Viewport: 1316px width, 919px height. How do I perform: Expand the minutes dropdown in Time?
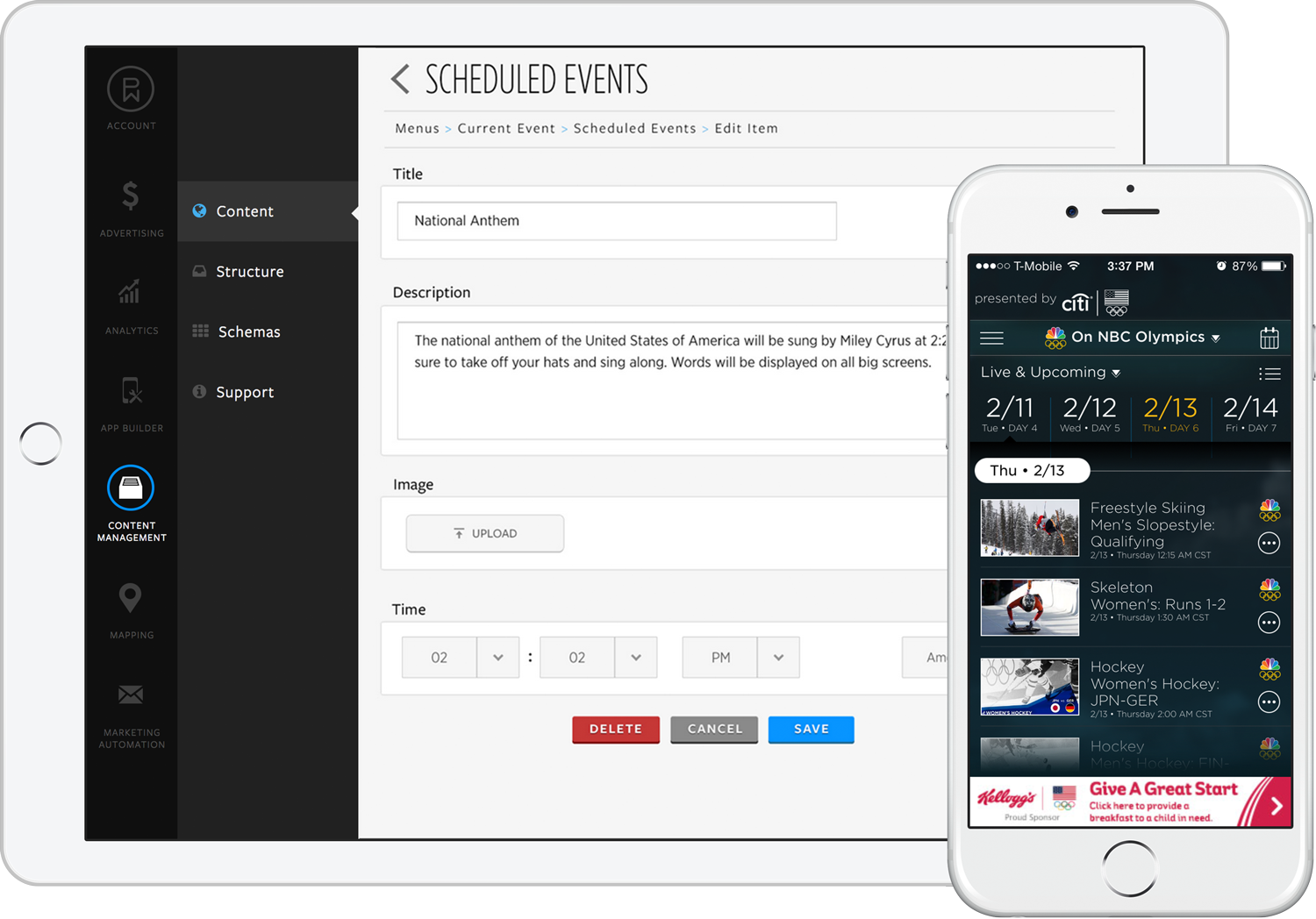click(x=635, y=658)
